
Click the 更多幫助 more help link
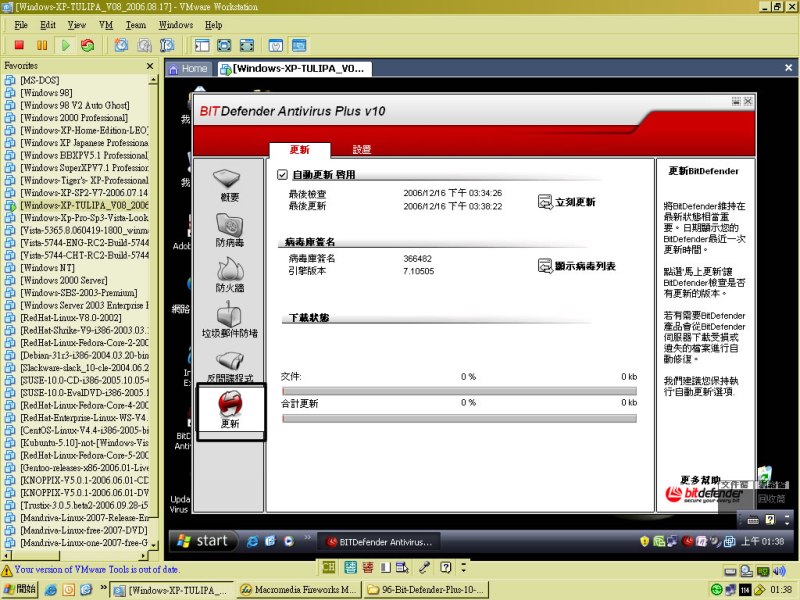coord(699,480)
